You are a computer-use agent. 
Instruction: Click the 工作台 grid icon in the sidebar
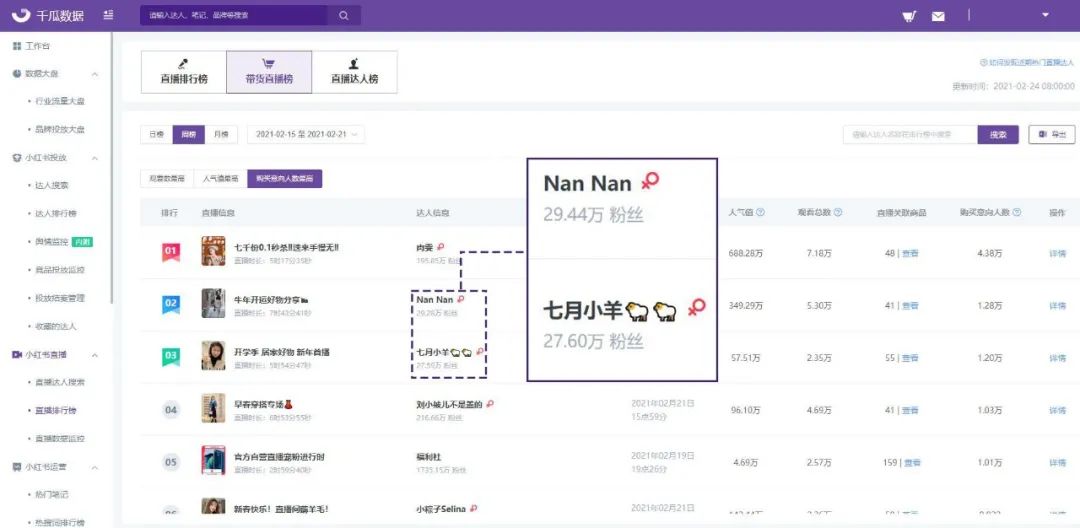pyautogui.click(x=17, y=45)
